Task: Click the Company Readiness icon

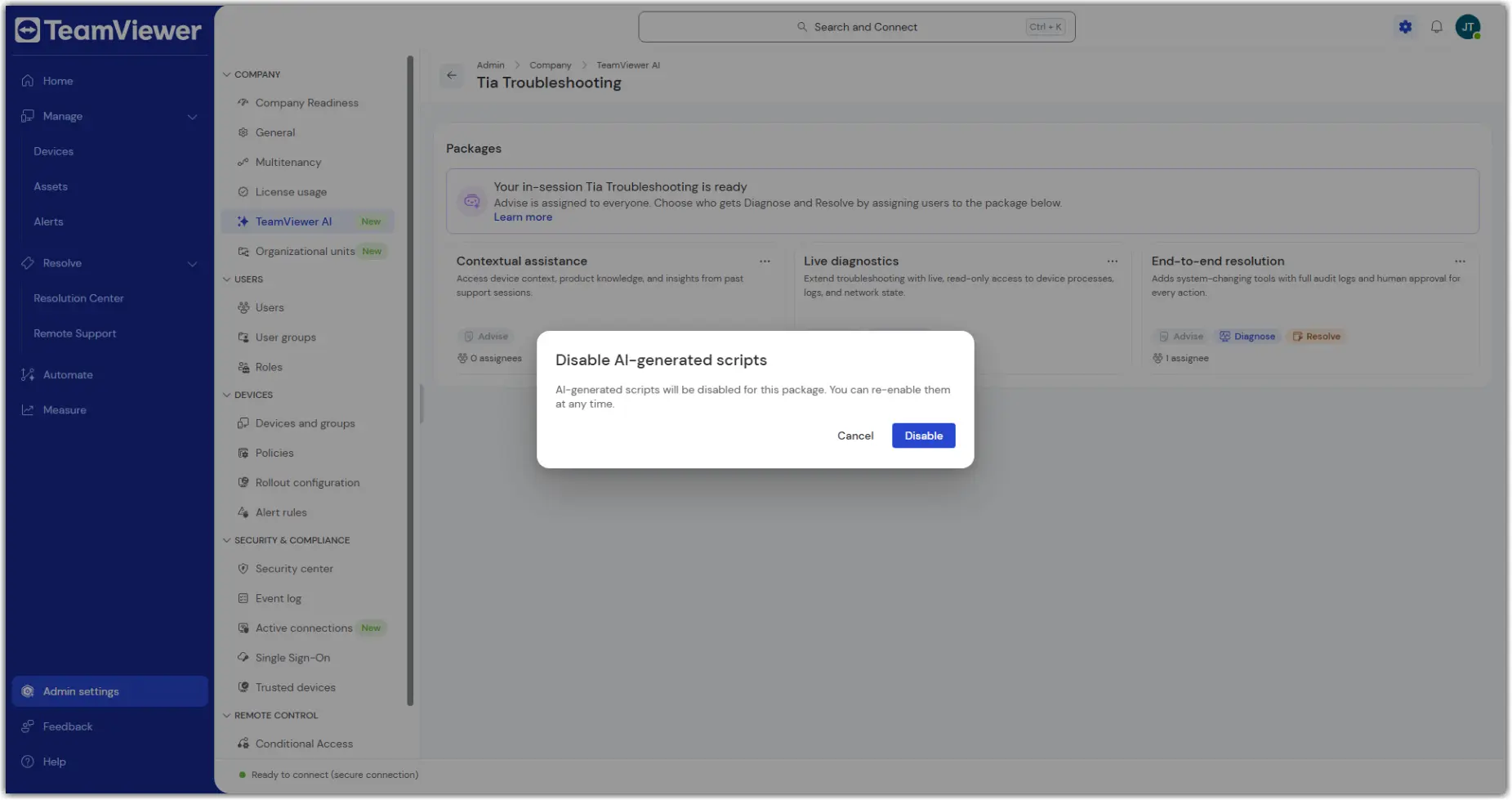Action: (243, 103)
